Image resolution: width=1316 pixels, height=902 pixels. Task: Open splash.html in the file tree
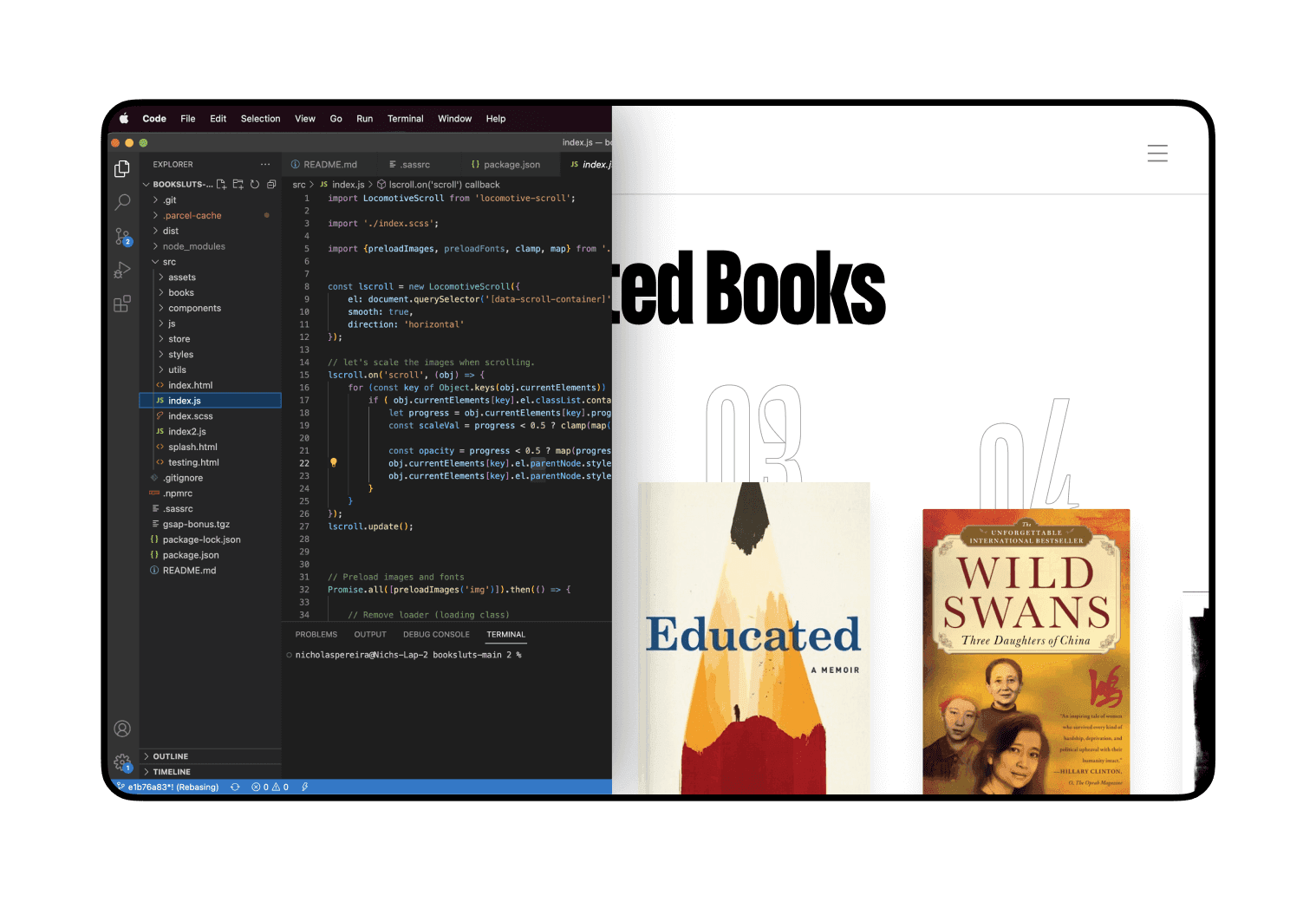[x=210, y=447]
